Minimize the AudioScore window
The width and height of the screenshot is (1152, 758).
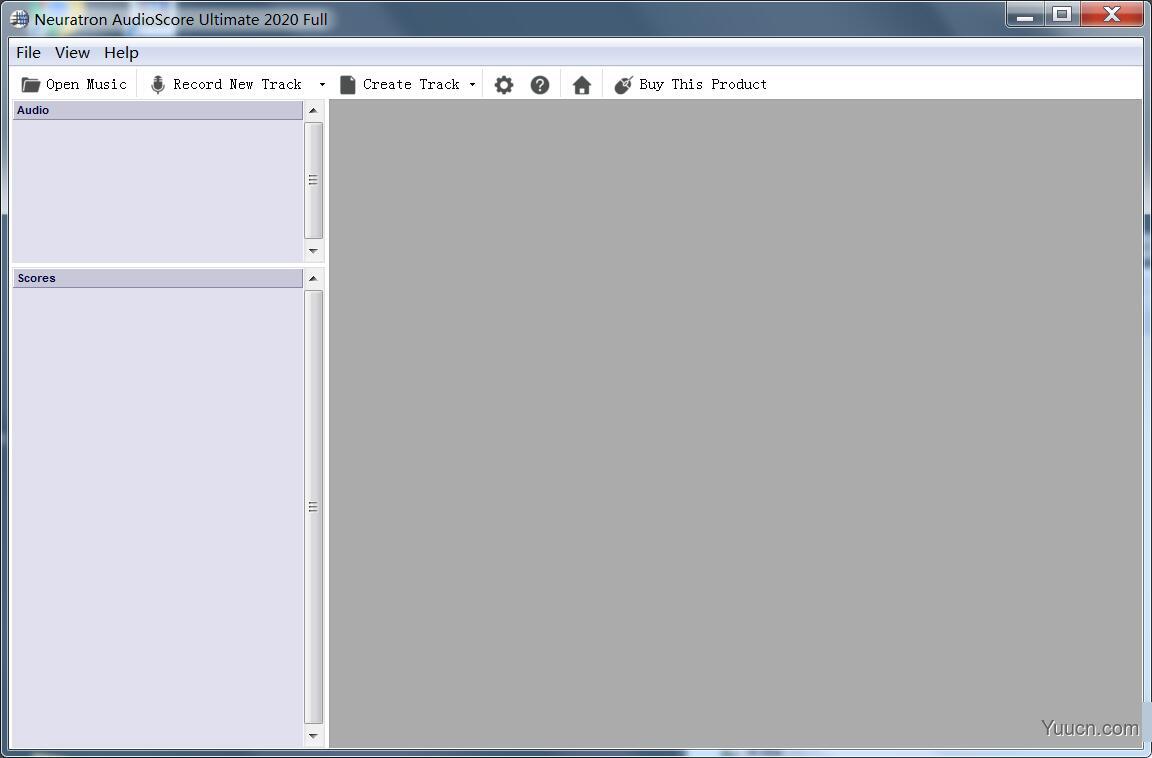click(x=1026, y=15)
